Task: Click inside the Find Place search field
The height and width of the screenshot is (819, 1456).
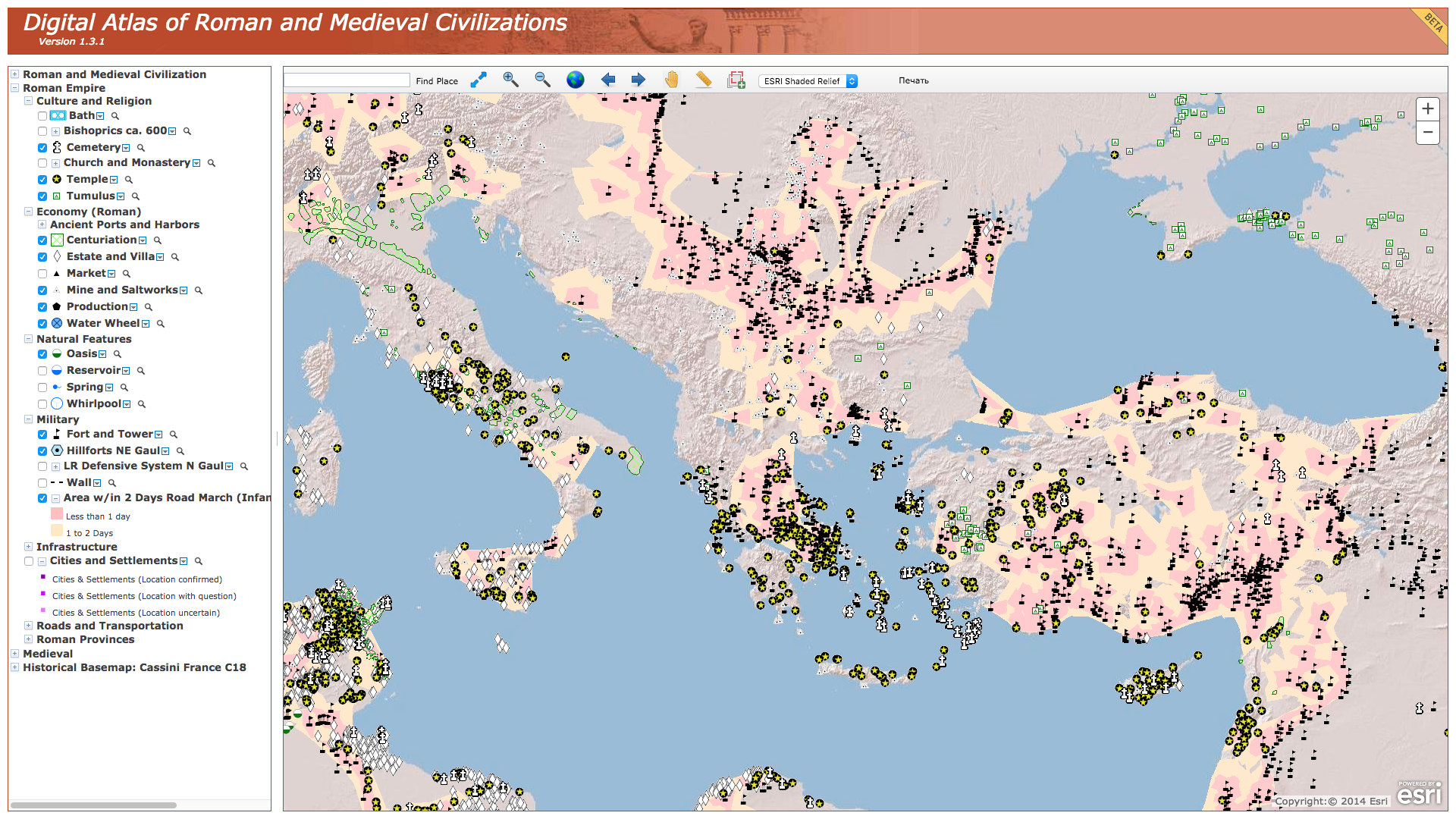Action: [x=347, y=80]
